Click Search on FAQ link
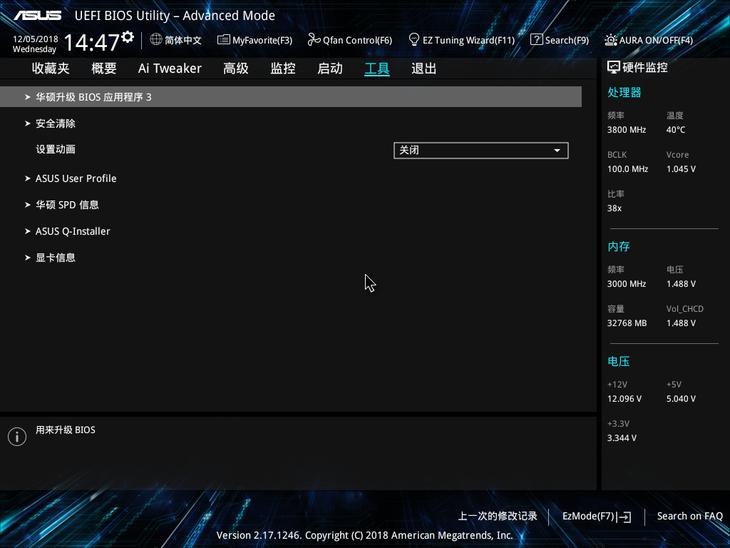This screenshot has width=730, height=548. click(x=689, y=516)
